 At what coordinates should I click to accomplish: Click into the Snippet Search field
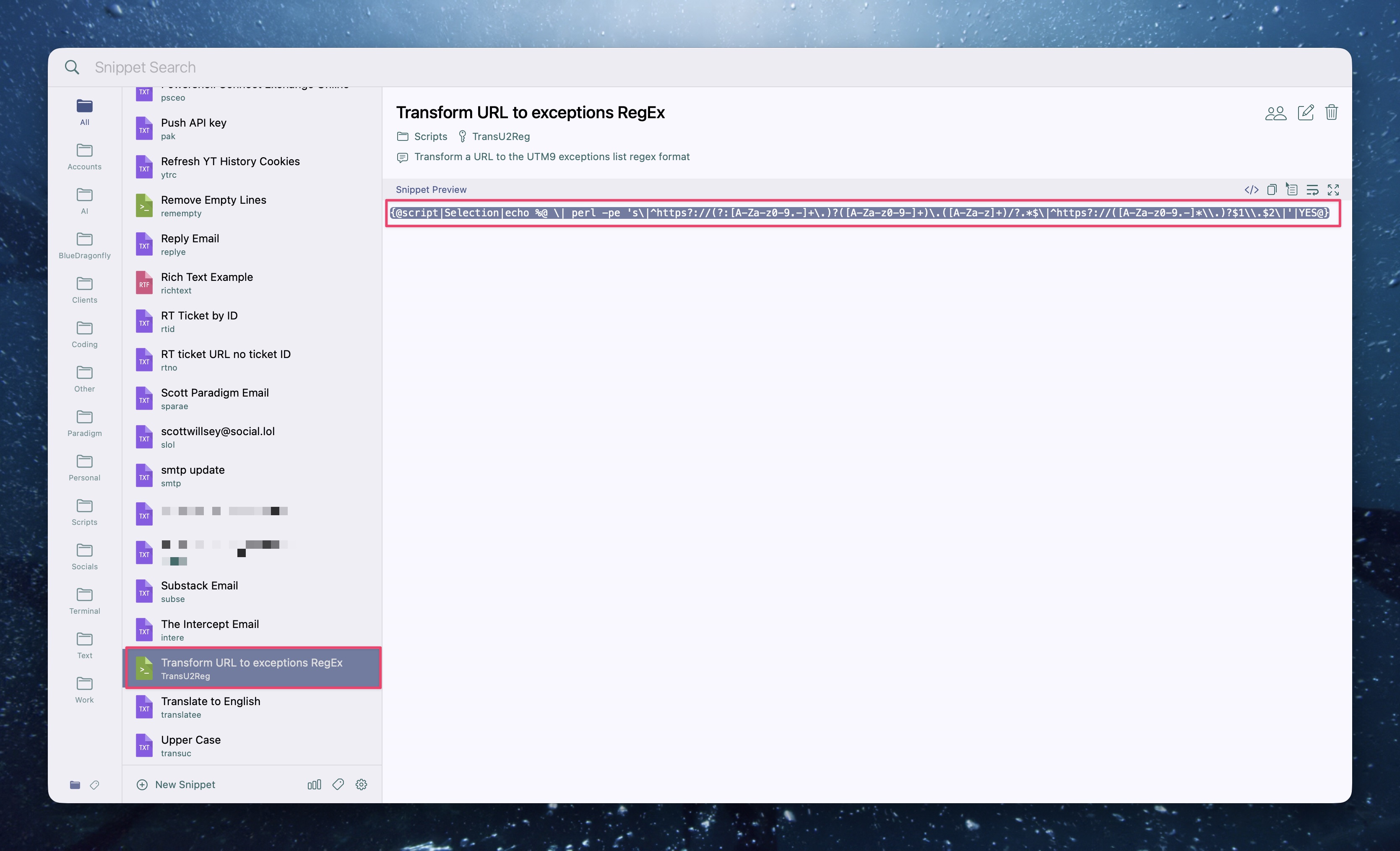pos(398,67)
